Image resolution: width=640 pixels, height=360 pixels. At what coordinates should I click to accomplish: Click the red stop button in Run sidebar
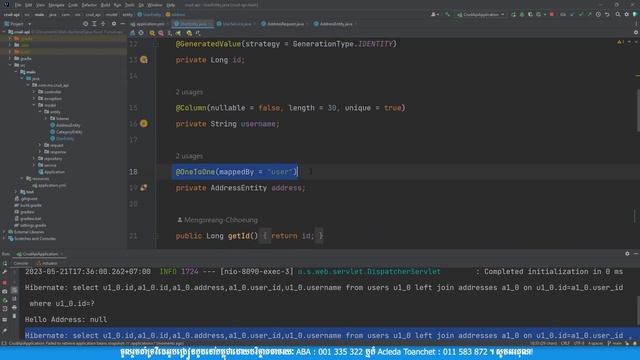5,282
